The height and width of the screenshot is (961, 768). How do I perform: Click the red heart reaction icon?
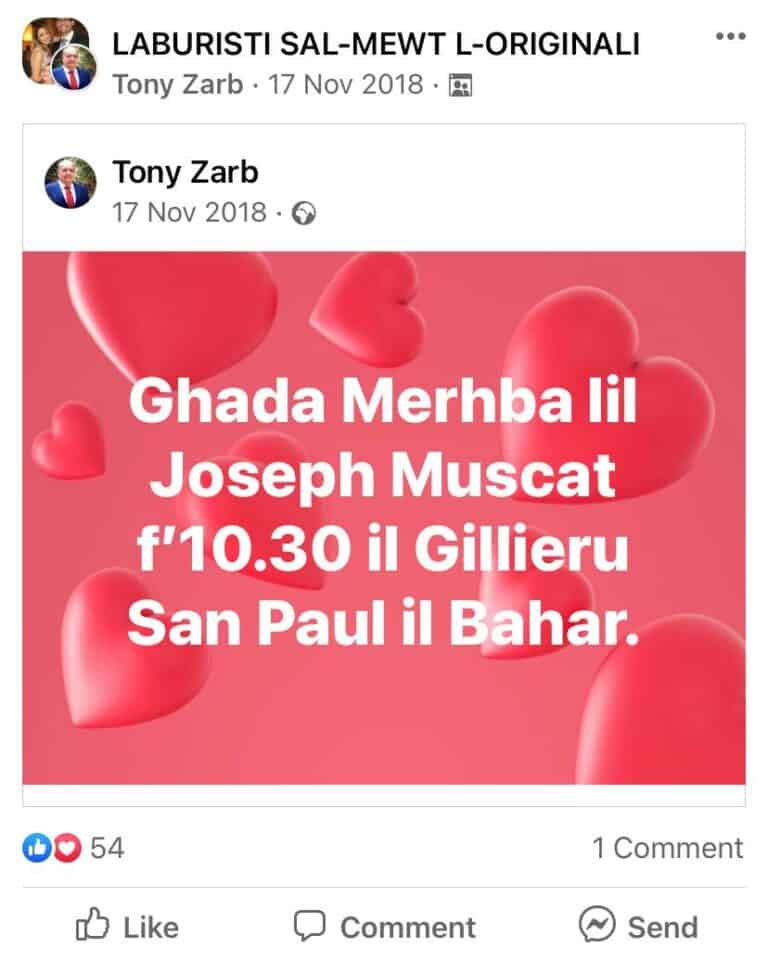pos(67,848)
